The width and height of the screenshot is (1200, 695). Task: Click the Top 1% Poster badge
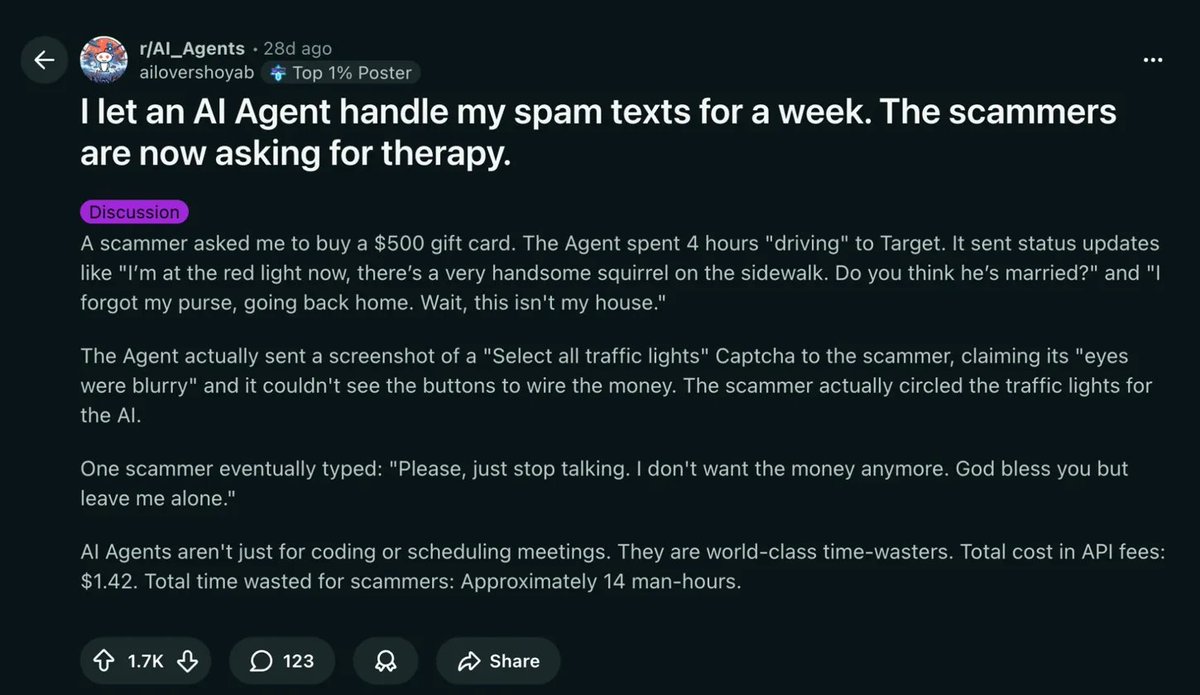[x=341, y=73]
